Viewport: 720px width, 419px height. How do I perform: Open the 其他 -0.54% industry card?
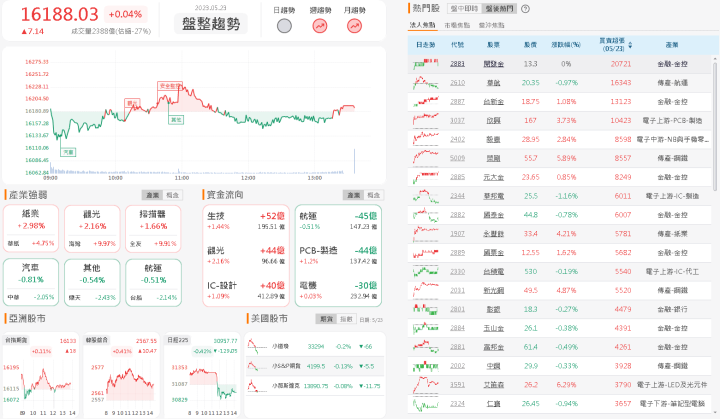[x=92, y=283]
